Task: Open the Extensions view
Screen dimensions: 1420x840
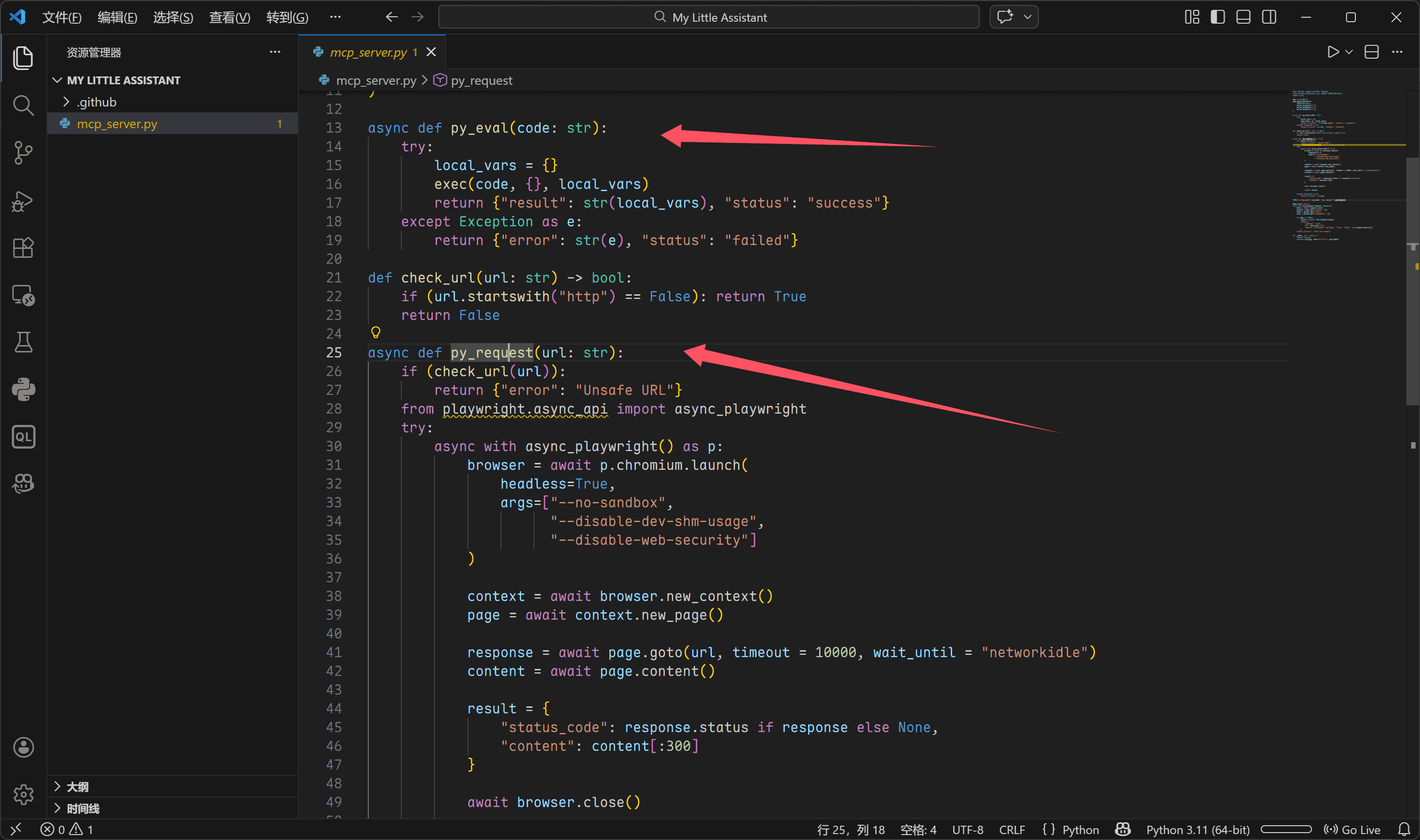Action: pyautogui.click(x=23, y=248)
